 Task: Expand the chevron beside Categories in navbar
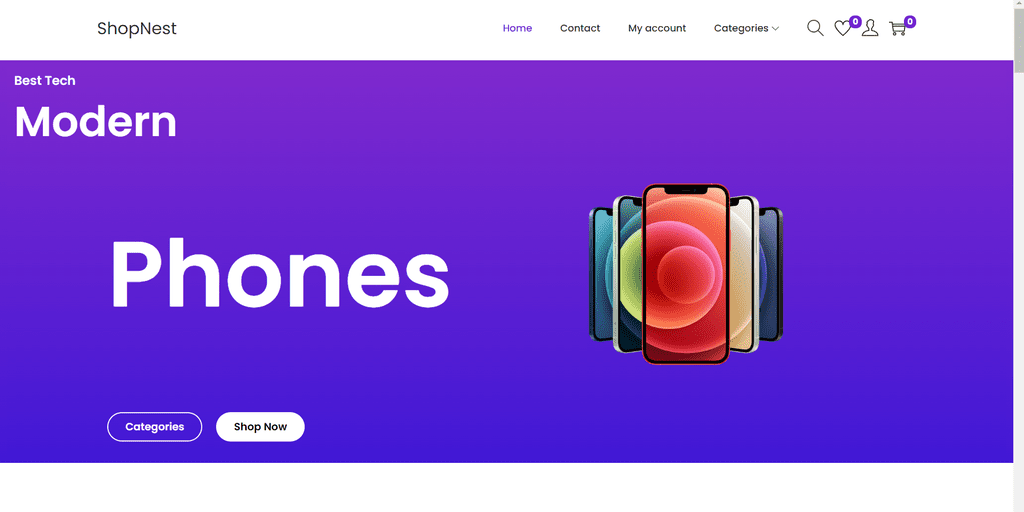pyautogui.click(x=775, y=29)
